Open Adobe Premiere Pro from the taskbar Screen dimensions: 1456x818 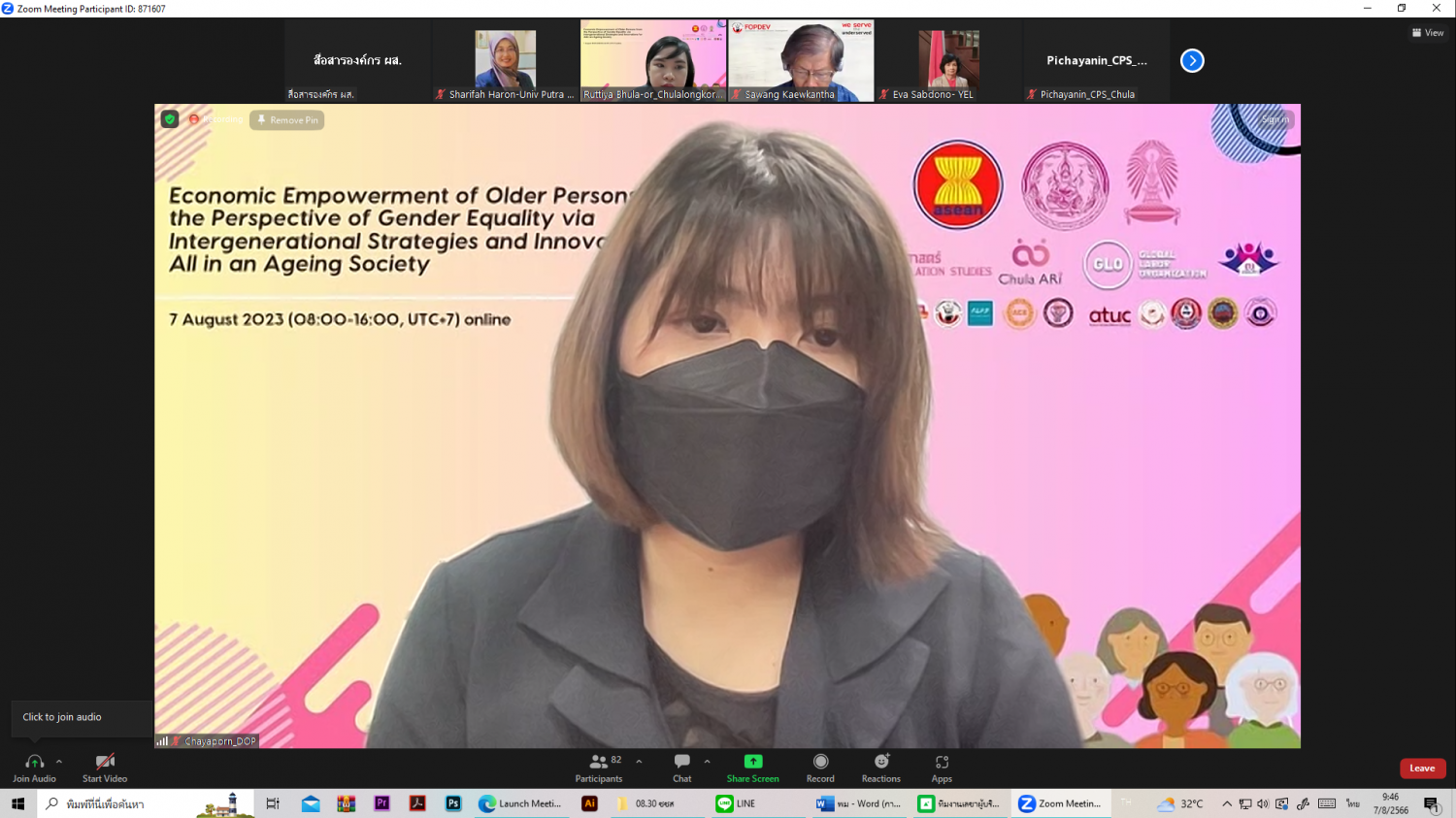coord(382,803)
